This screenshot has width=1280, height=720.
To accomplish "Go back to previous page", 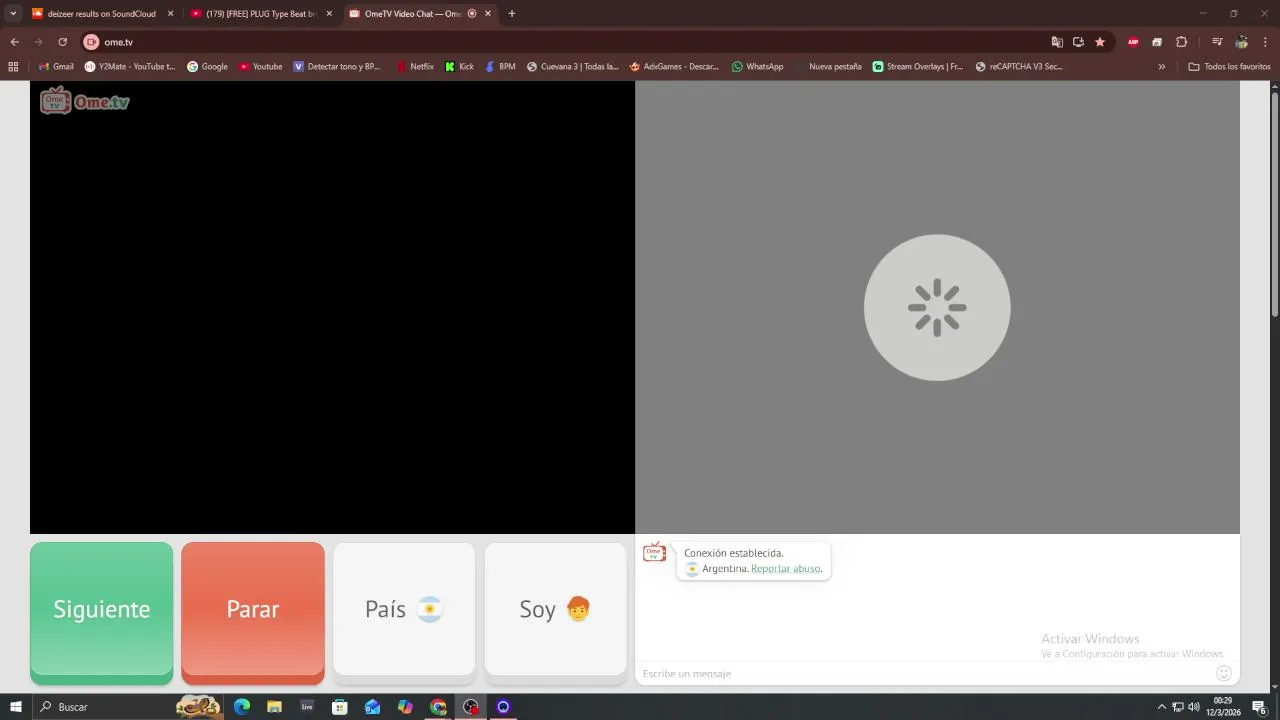I will (14, 42).
